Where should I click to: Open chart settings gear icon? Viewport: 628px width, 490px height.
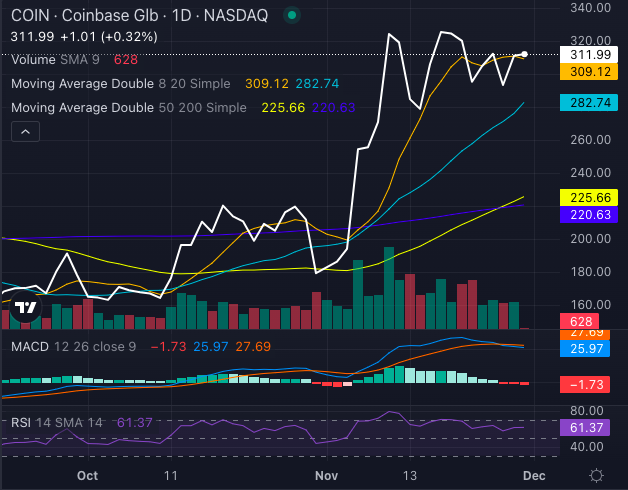click(x=596, y=475)
